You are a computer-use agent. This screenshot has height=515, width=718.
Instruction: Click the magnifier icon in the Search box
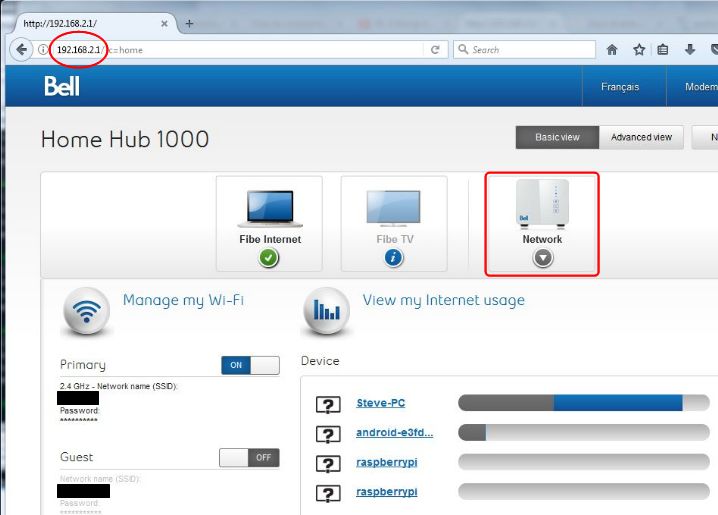(x=463, y=49)
